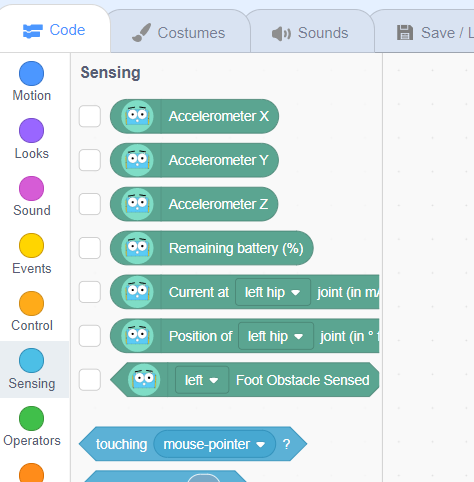
Task: Click the Control category label
Action: coord(32,325)
